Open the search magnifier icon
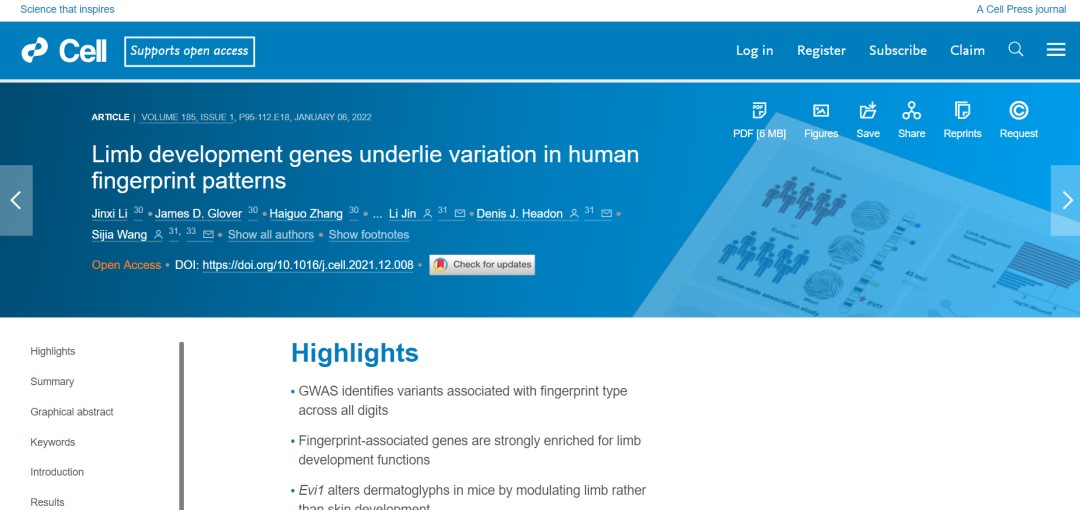Viewport: 1080px width, 510px height. point(1016,50)
